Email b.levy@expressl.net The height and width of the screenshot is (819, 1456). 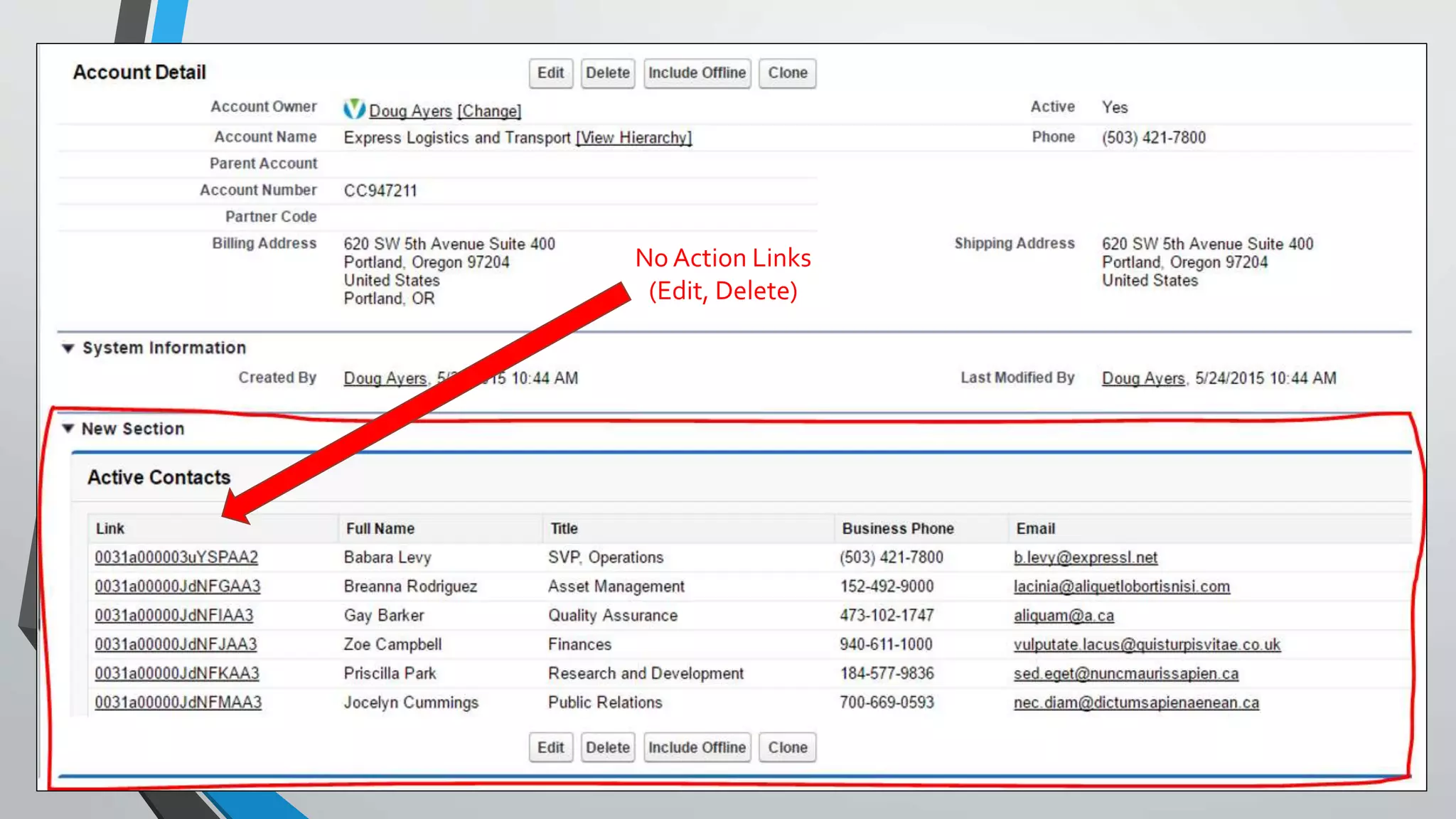1086,557
